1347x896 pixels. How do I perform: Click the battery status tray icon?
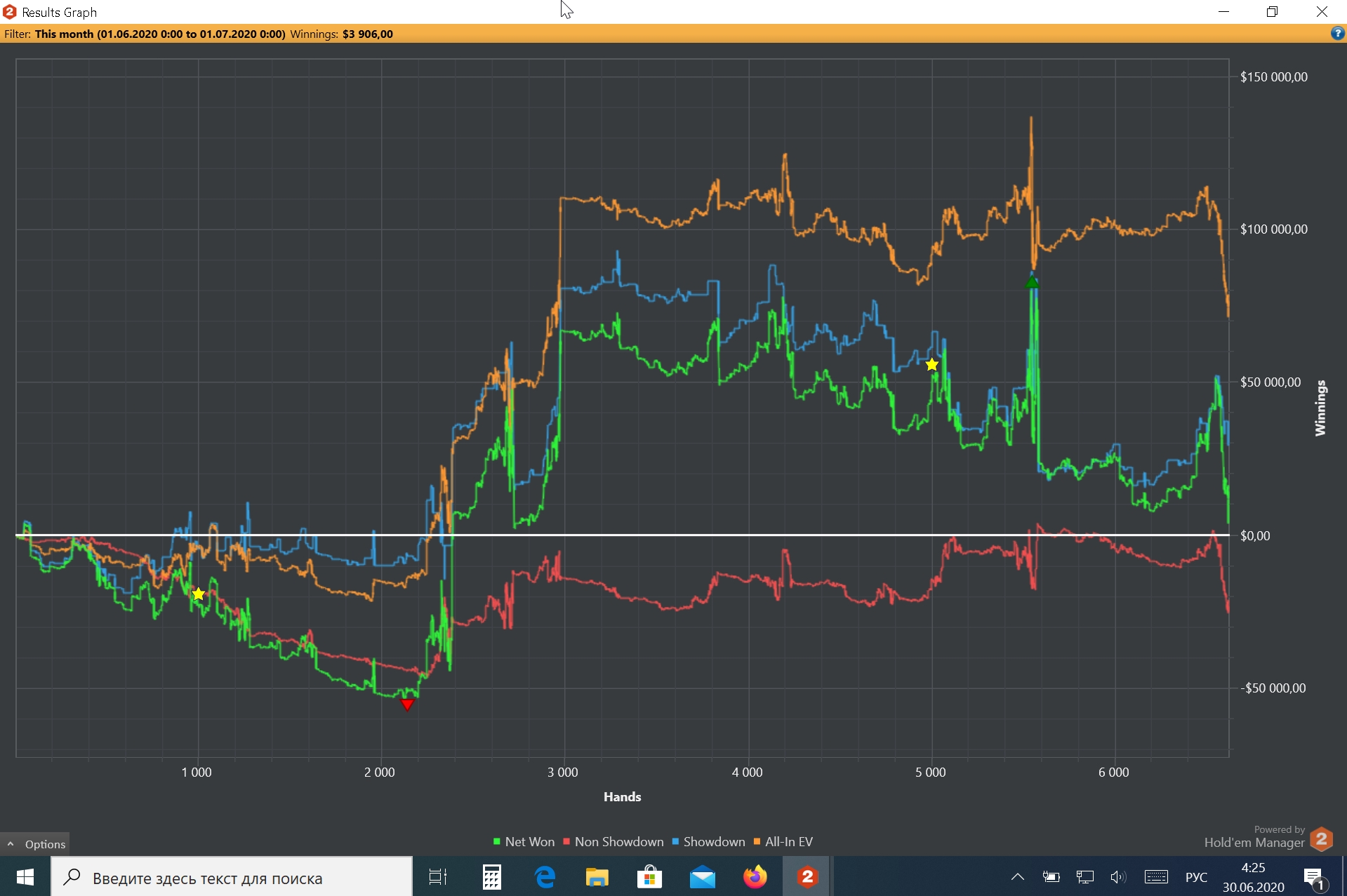(1051, 877)
